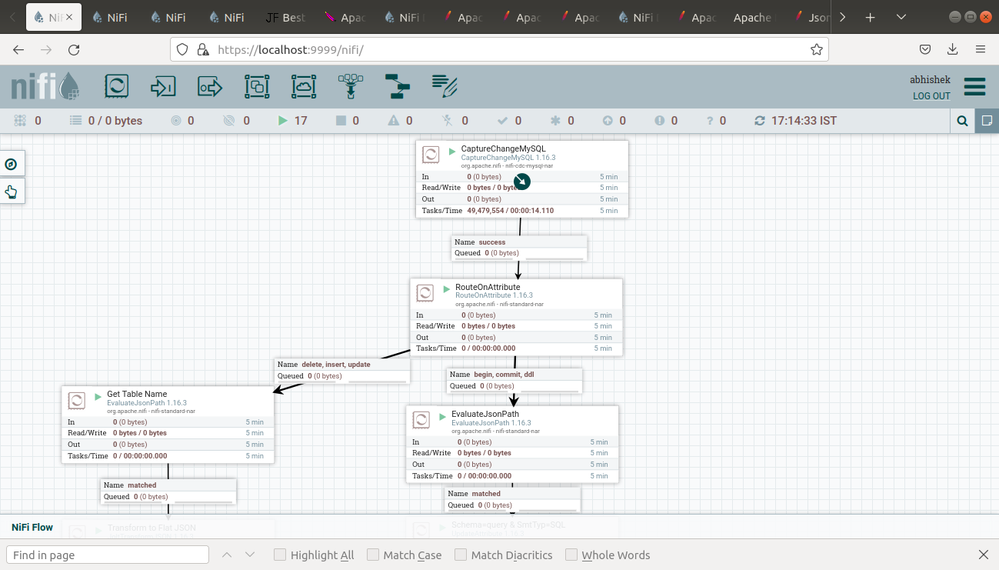Screen dimensions: 999x570
Task: Select the Process Group toolbar icon
Action: (x=257, y=87)
